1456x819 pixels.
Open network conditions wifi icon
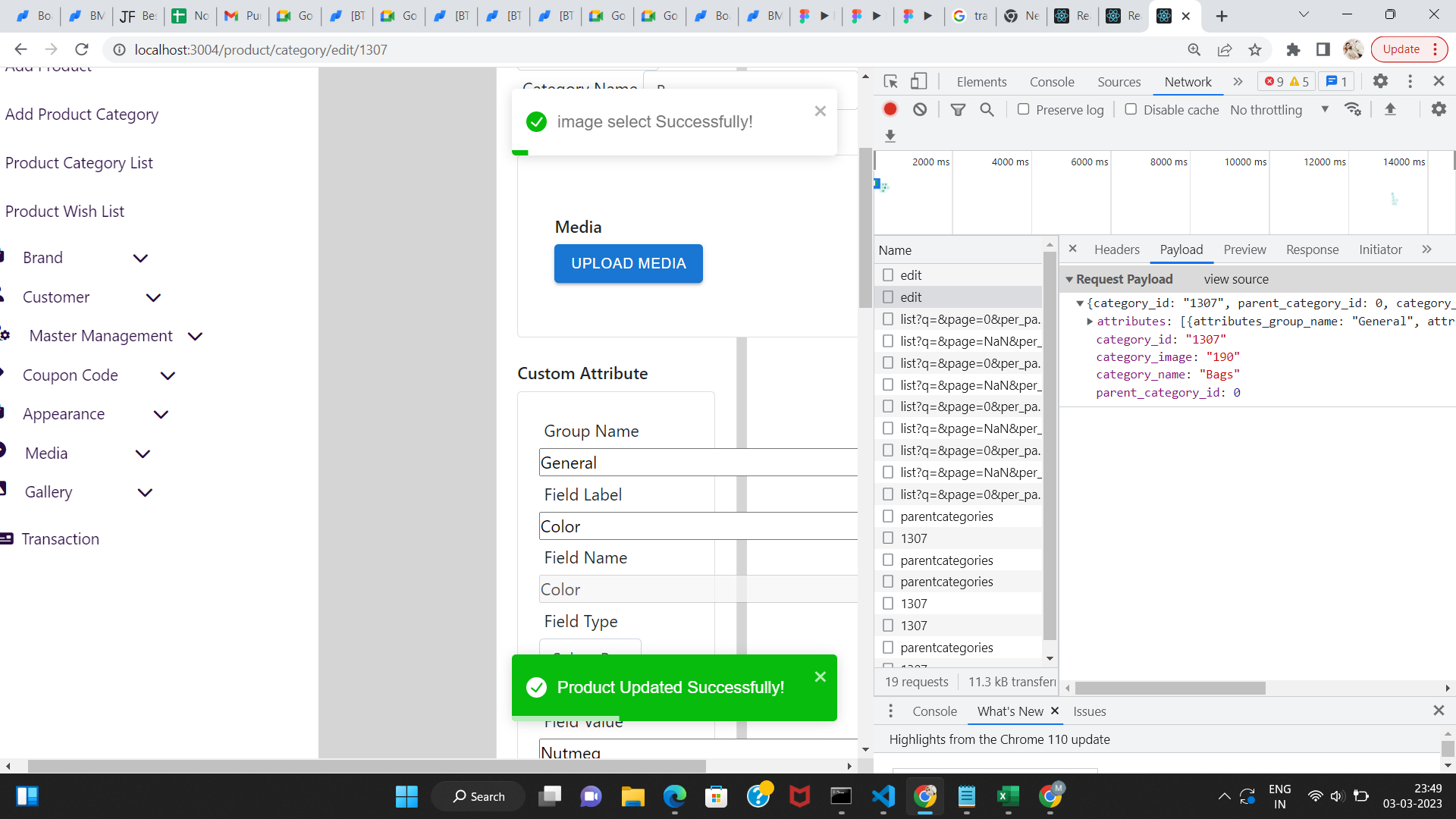(x=1353, y=109)
